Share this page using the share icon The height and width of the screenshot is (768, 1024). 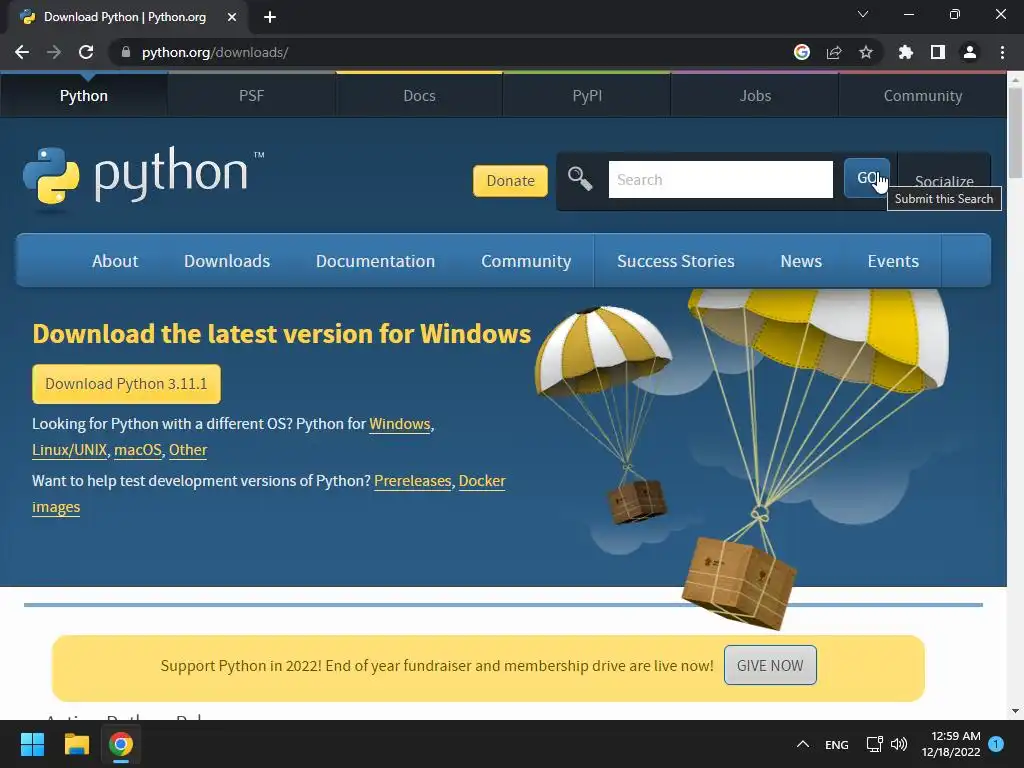pyautogui.click(x=834, y=52)
